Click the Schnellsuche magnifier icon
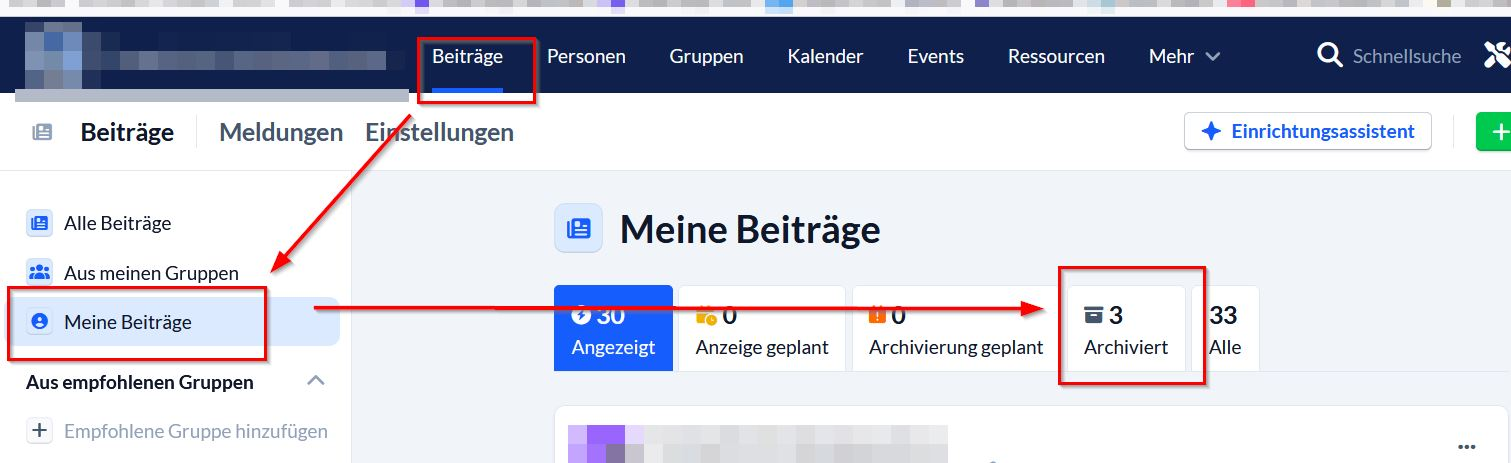Screen dimensions: 1511x463 [1329, 56]
